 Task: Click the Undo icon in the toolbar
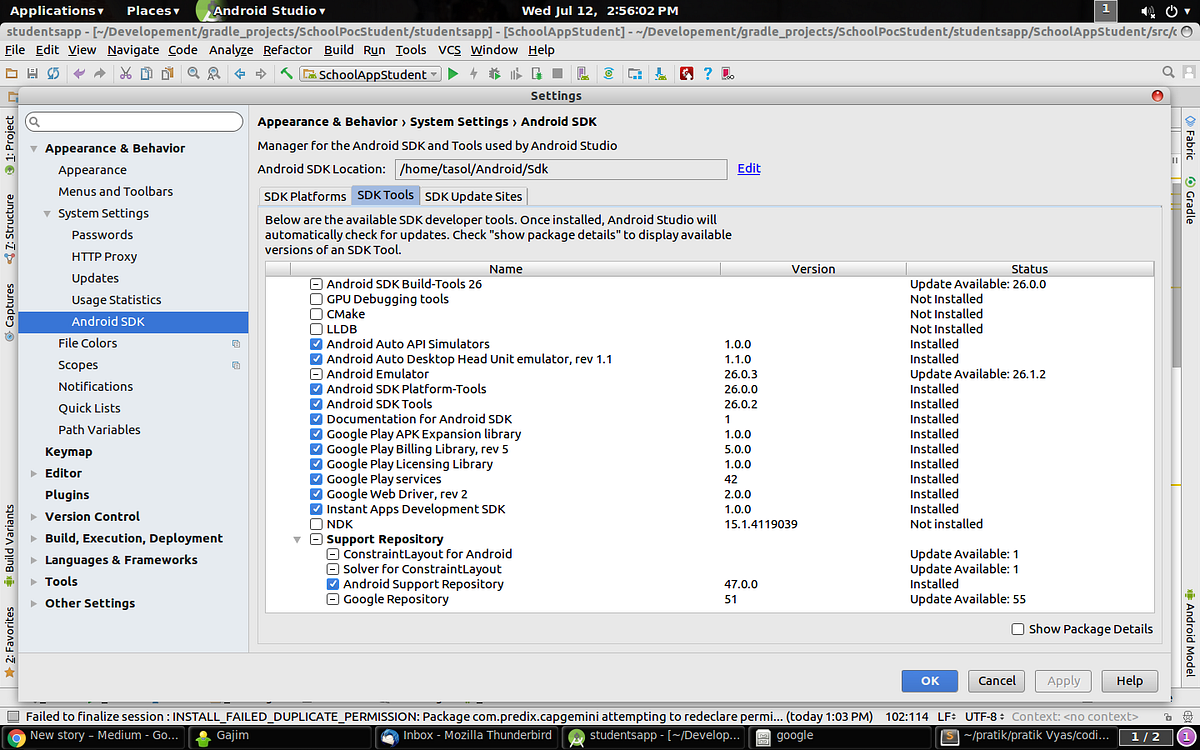(79, 73)
